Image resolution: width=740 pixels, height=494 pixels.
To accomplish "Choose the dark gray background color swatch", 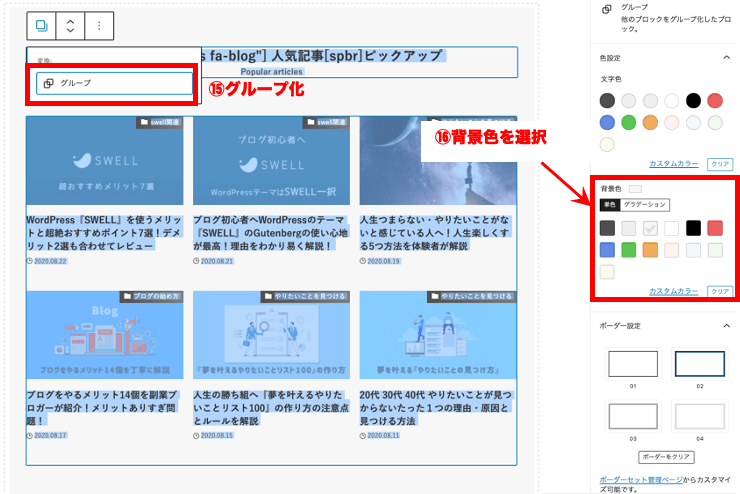I will point(607,228).
